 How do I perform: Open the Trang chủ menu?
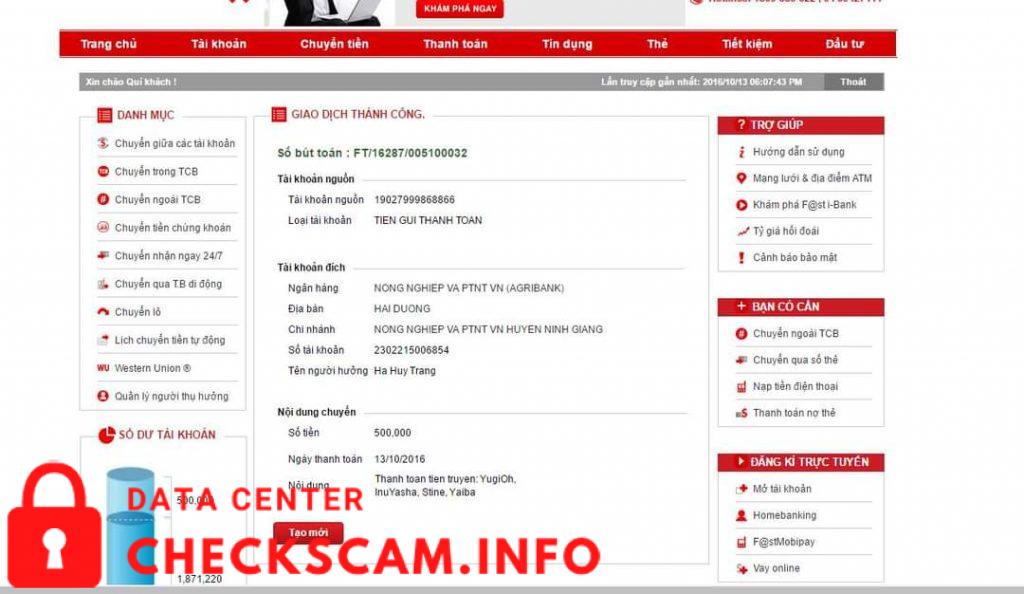coord(108,44)
